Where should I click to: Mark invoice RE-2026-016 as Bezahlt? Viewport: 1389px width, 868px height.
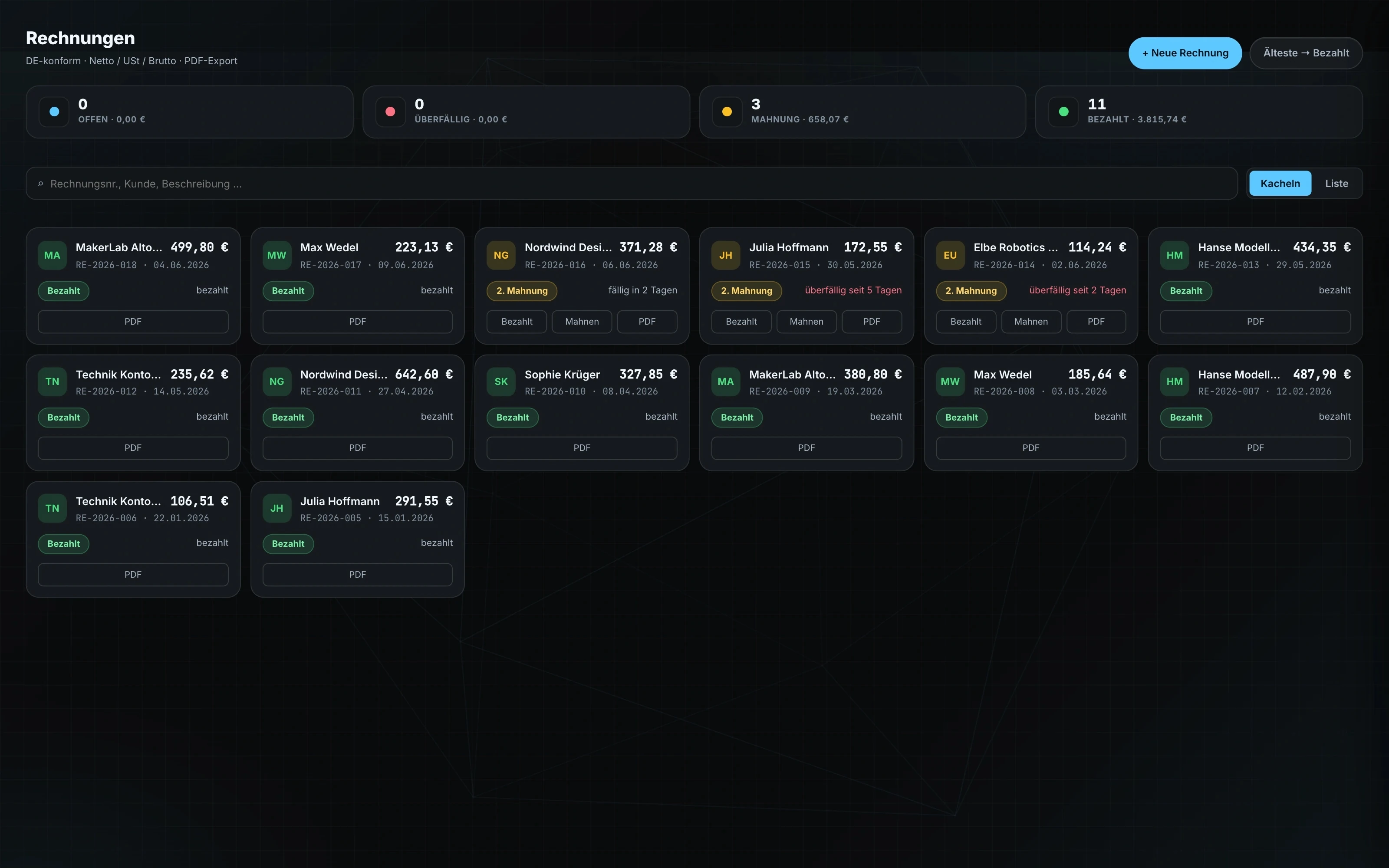(x=517, y=322)
